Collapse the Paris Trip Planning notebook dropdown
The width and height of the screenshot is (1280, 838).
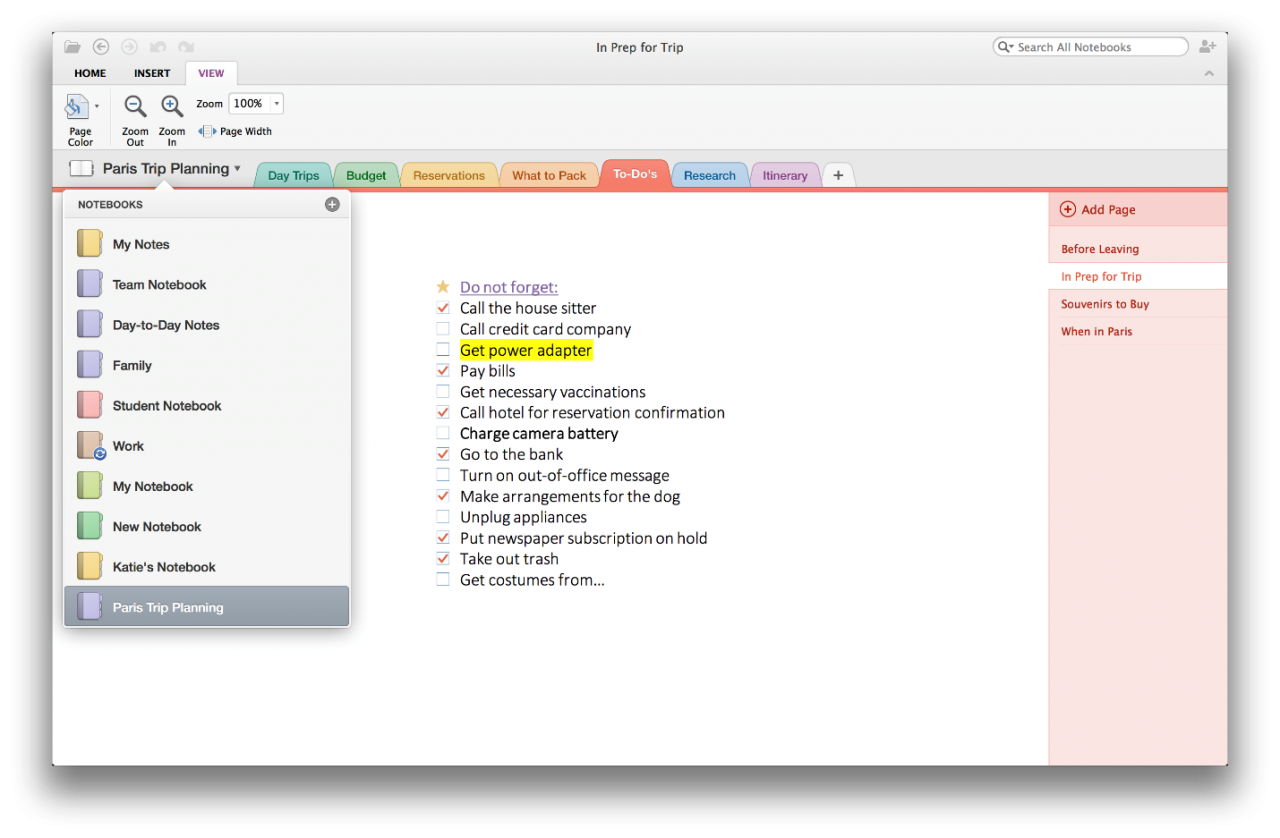237,169
